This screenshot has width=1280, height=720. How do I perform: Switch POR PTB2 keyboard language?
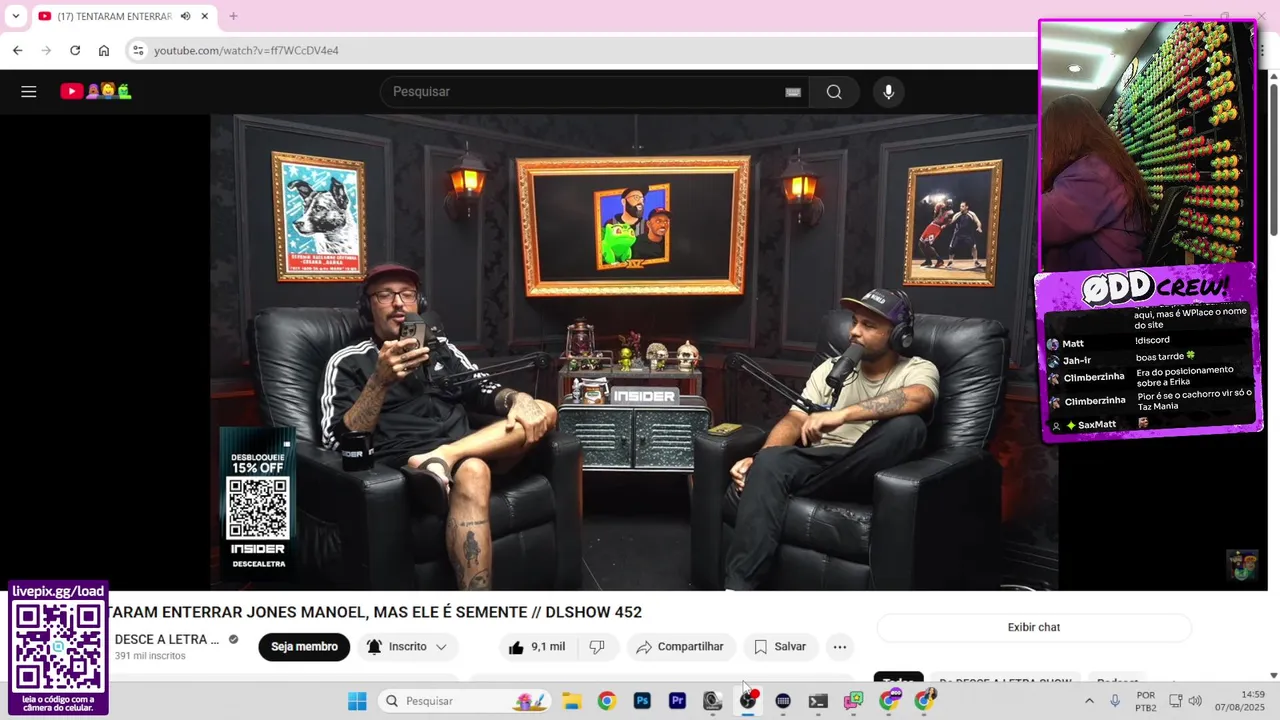[1146, 701]
